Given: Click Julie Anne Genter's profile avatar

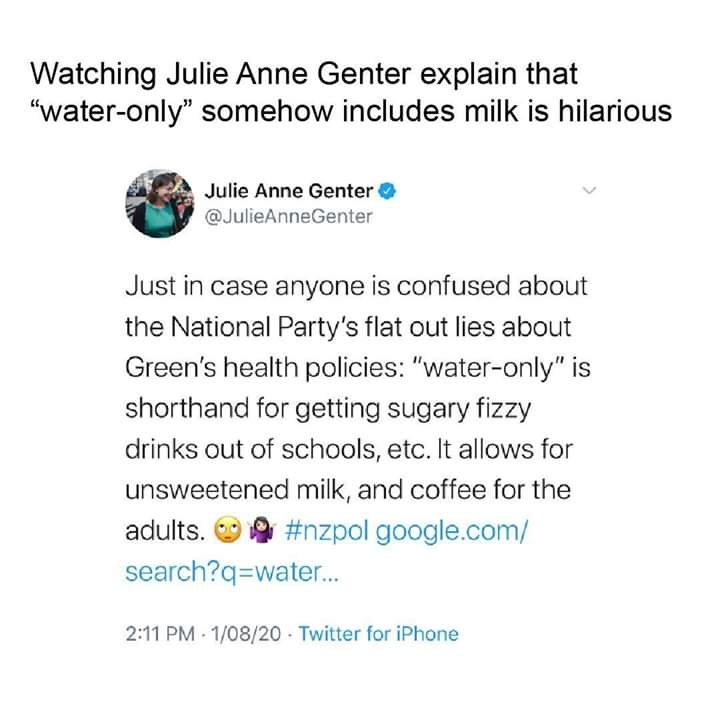Looking at the screenshot, I should pos(157,201).
